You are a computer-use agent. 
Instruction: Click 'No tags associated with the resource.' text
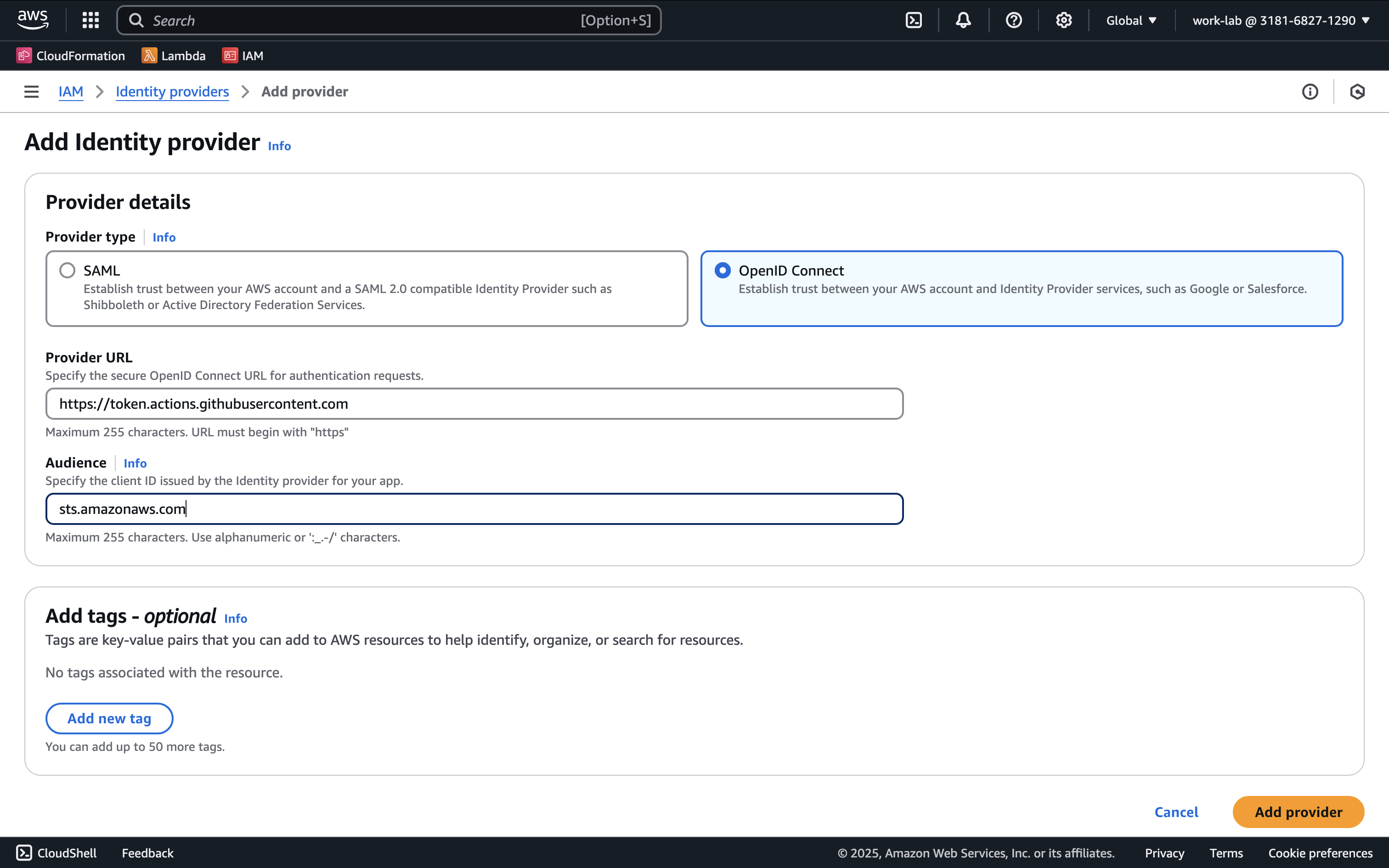pyautogui.click(x=164, y=672)
